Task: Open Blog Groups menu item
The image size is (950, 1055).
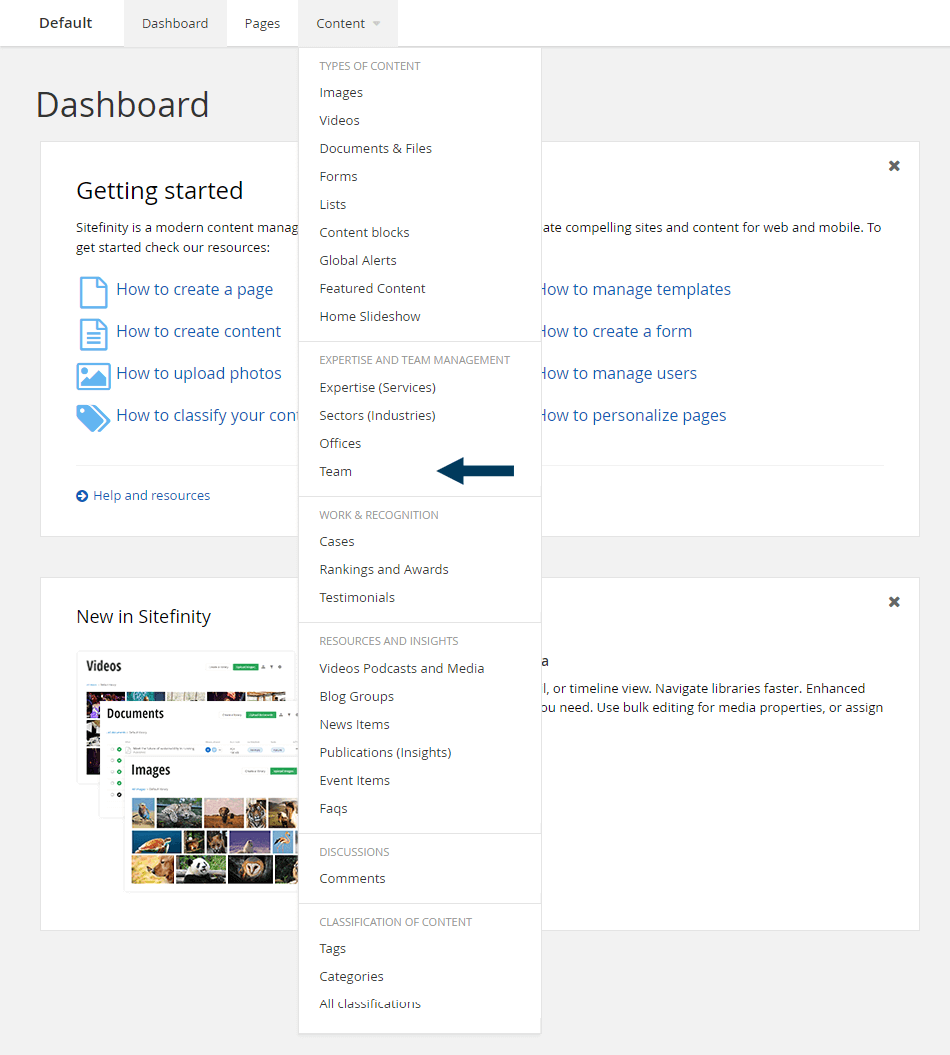Action: (x=357, y=697)
